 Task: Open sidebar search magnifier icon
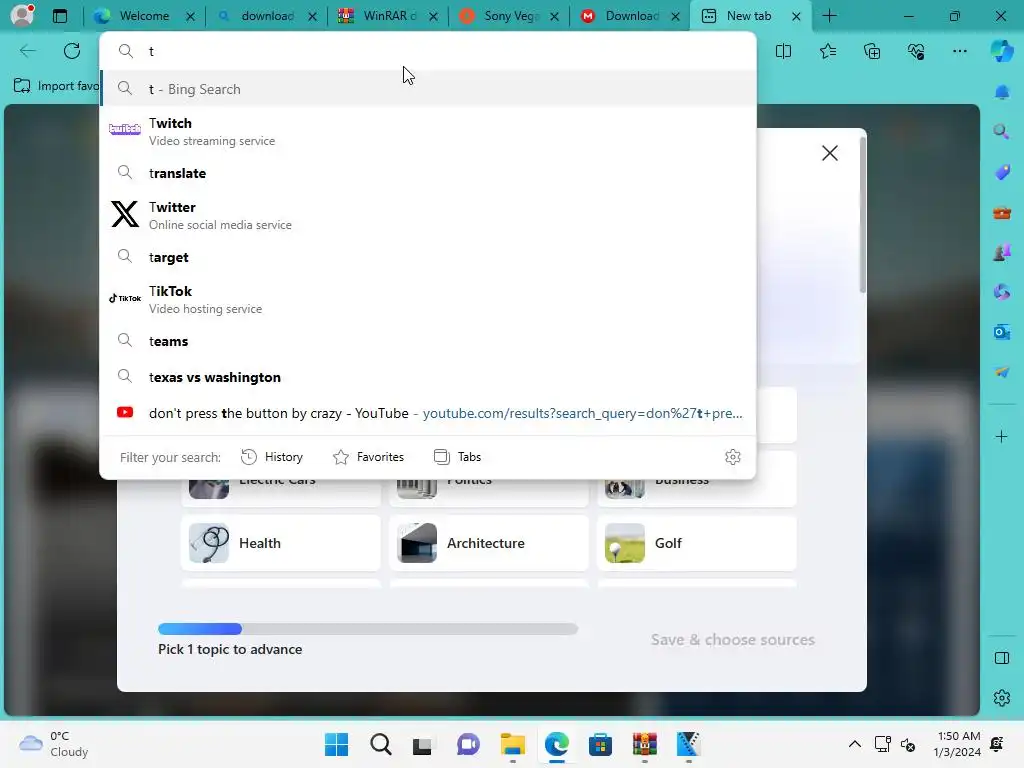click(1002, 132)
